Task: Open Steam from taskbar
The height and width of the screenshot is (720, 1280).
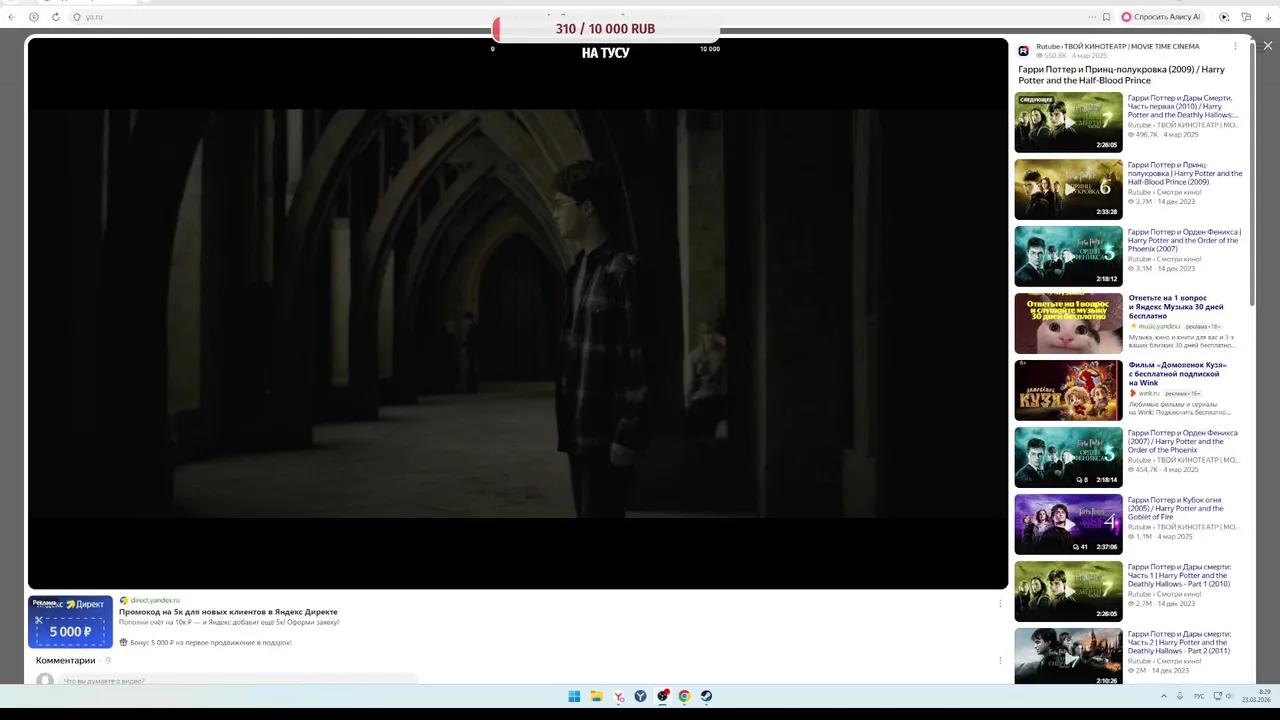Action: pyautogui.click(x=706, y=696)
